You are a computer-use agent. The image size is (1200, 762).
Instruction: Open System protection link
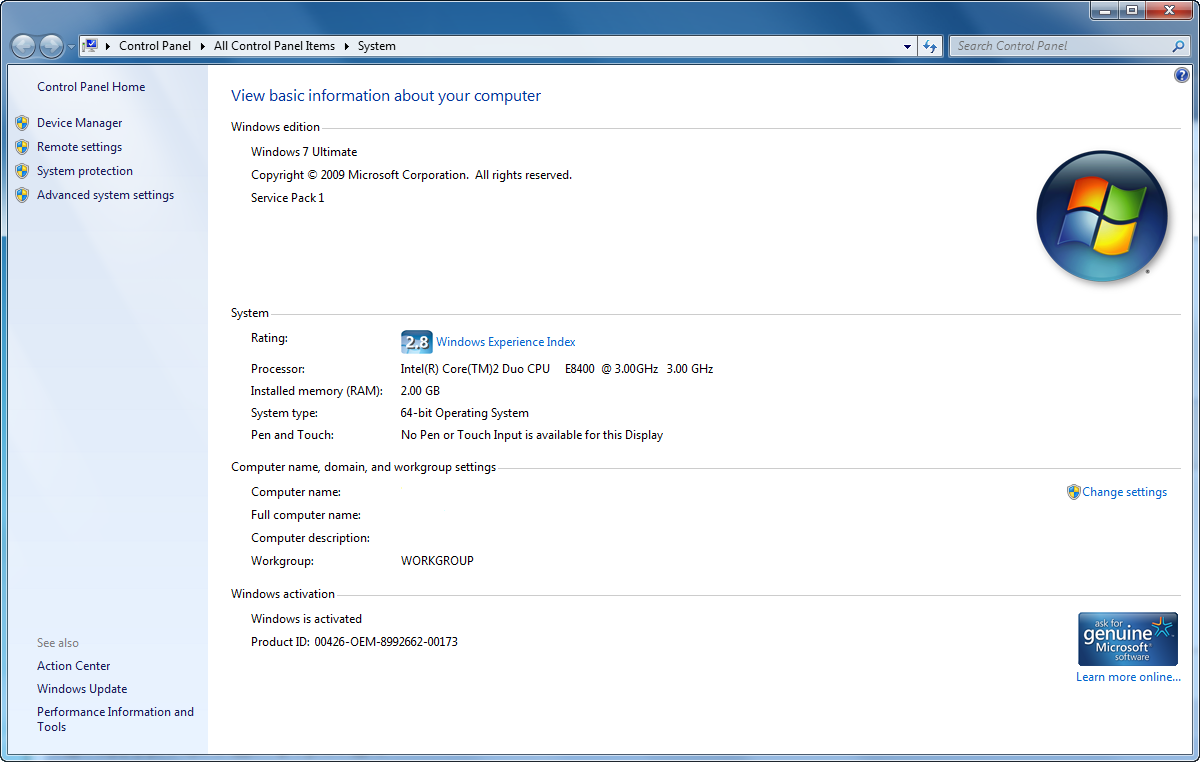[x=85, y=171]
